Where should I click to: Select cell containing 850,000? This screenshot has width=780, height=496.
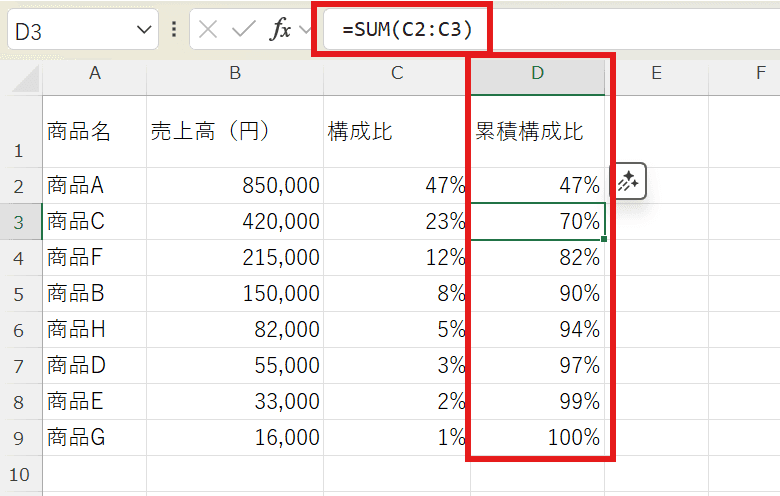click(x=234, y=185)
